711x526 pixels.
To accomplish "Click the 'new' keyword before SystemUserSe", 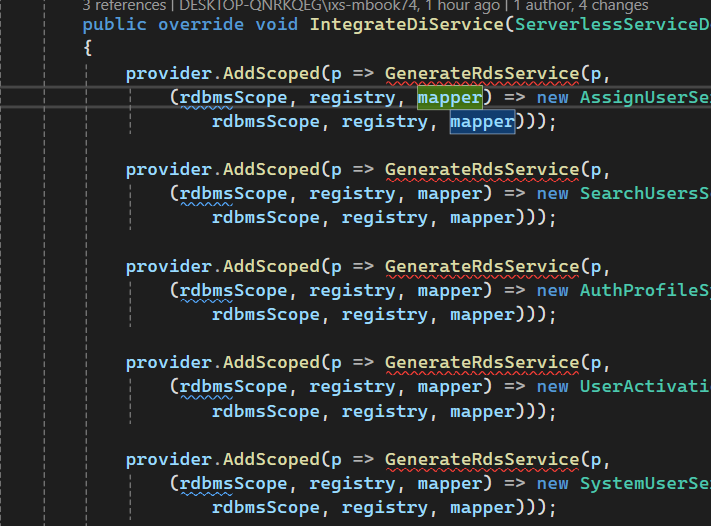I will 552,483.
